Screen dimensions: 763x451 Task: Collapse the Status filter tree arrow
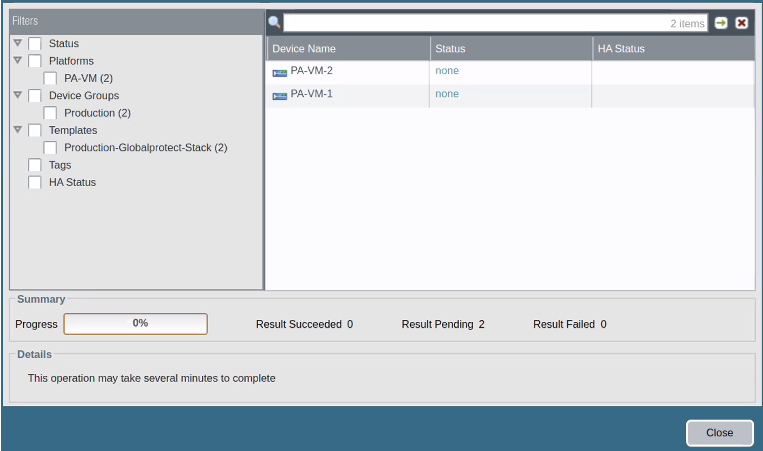tap(18, 43)
